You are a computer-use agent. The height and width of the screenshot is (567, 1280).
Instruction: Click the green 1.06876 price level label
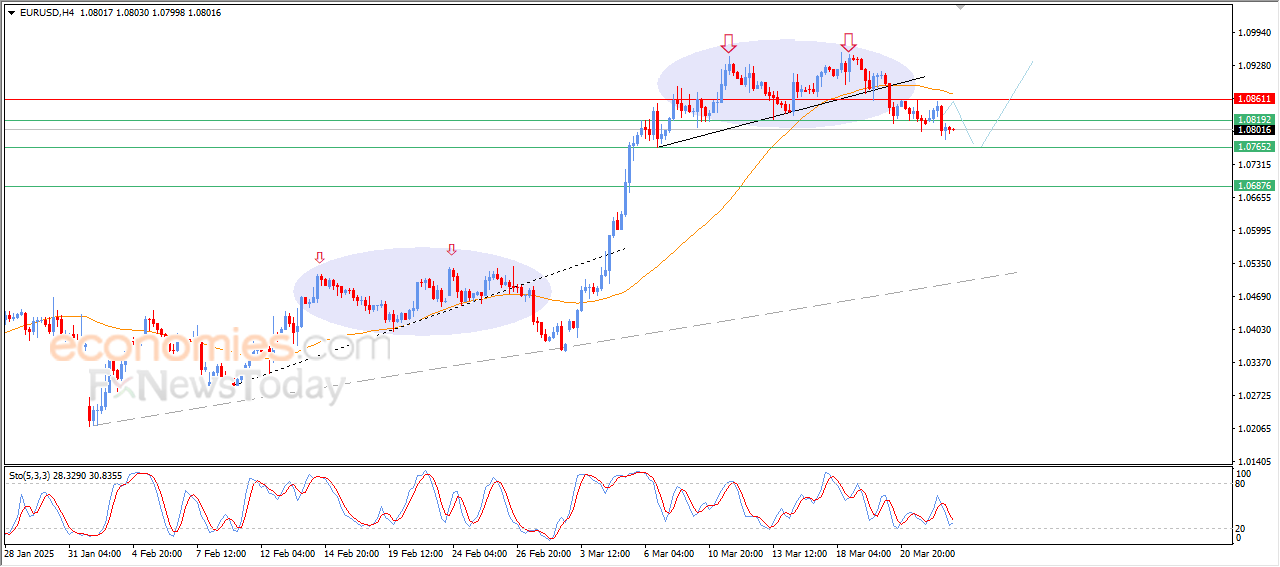(x=1253, y=186)
